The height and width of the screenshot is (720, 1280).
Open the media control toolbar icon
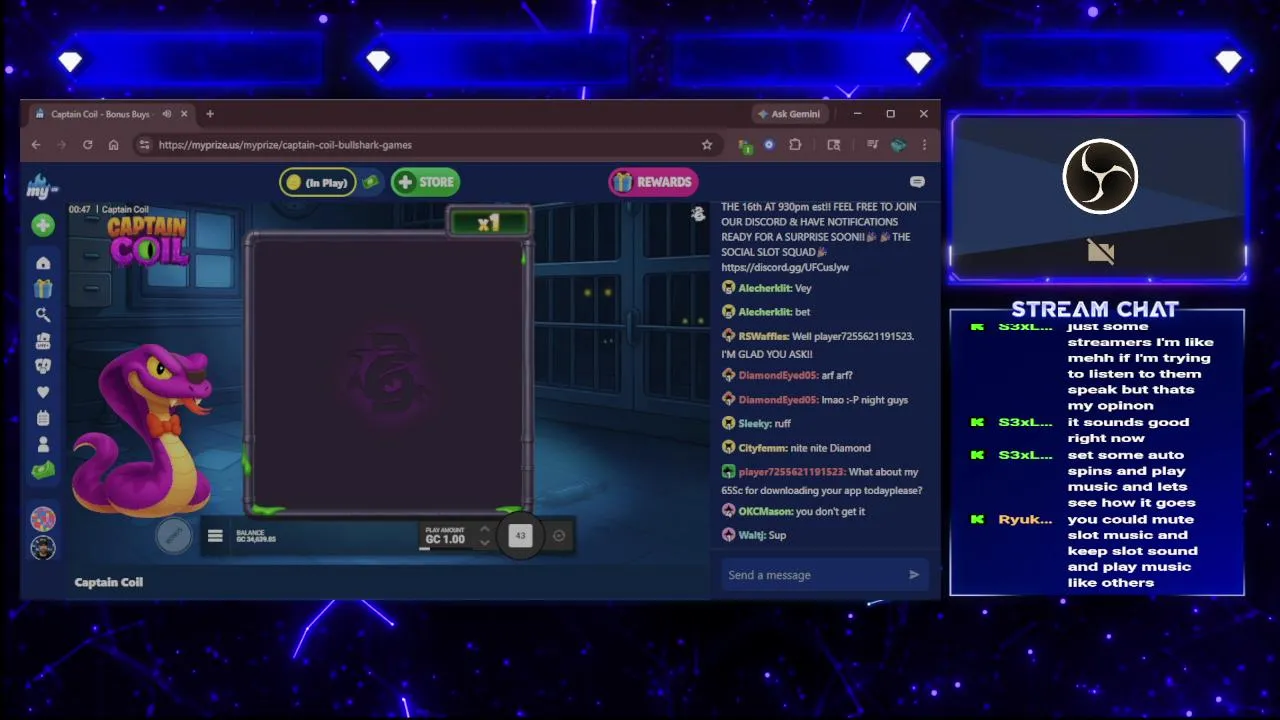tap(872, 145)
